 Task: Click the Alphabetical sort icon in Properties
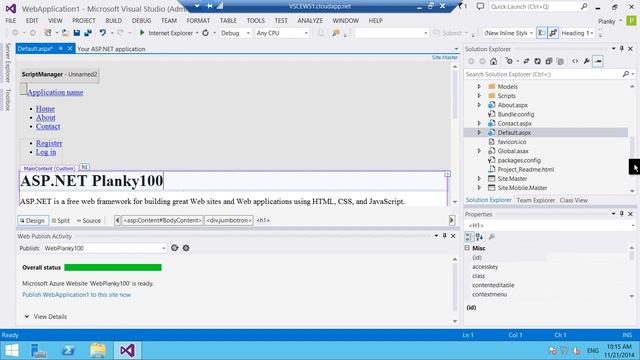(x=479, y=237)
